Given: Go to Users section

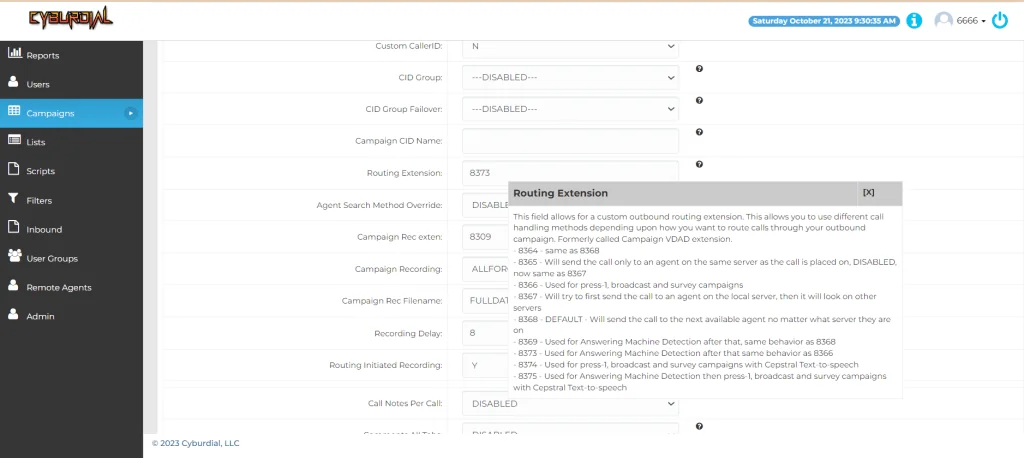Looking at the screenshot, I should tap(71, 84).
